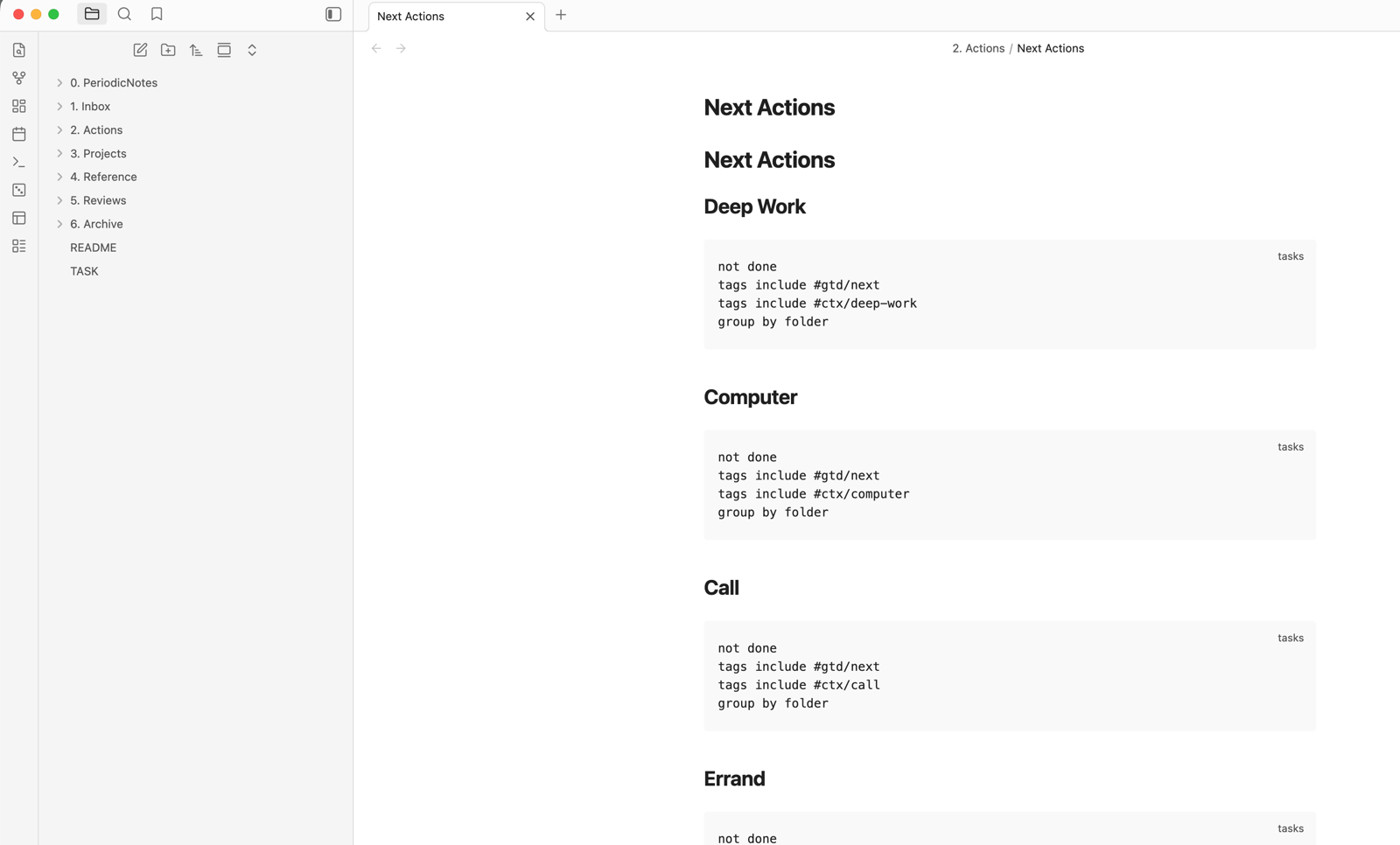Open the file explorer folder icon
The width and height of the screenshot is (1400, 845).
click(92, 14)
